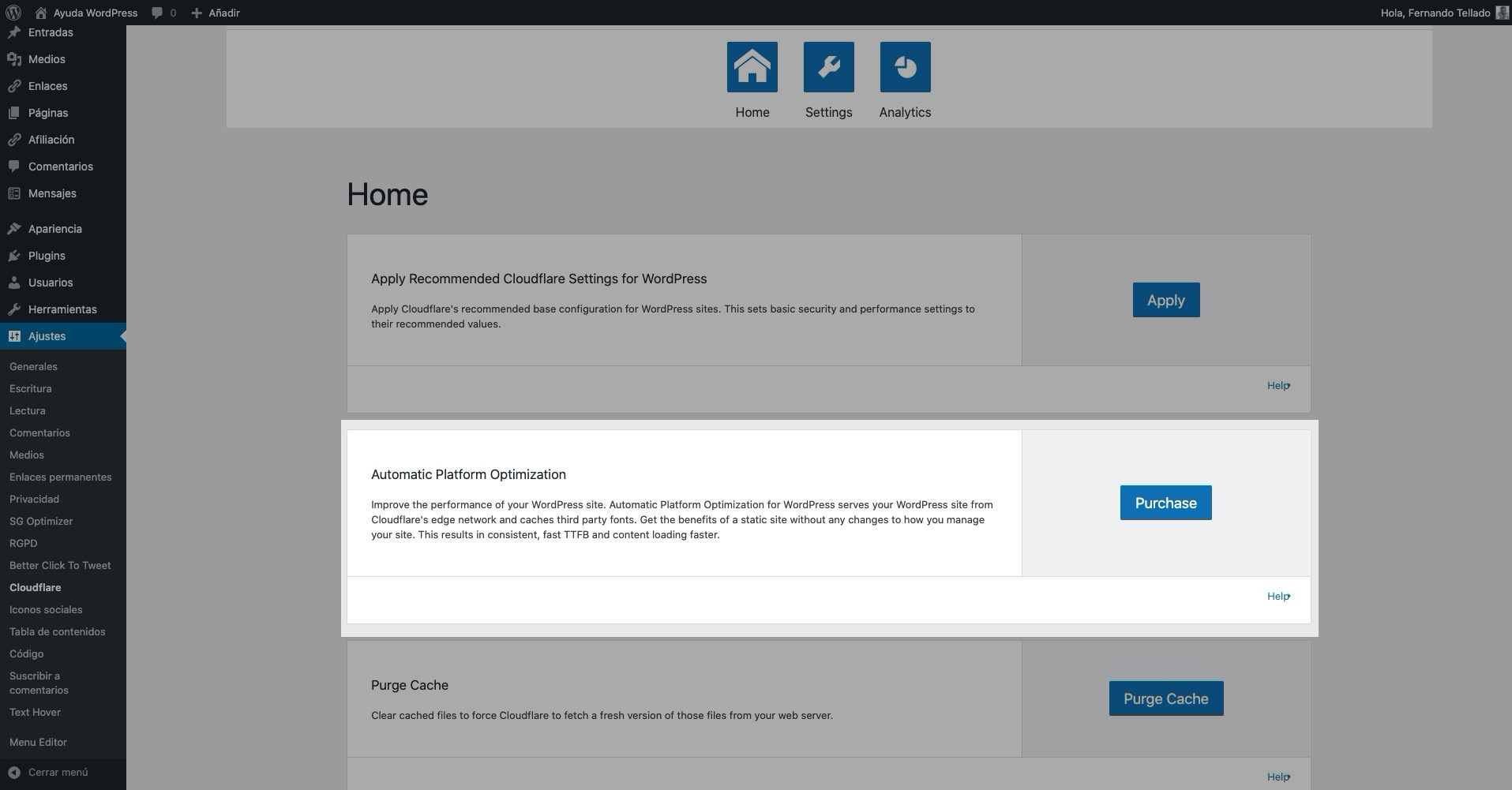Viewport: 1512px width, 790px height.
Task: Open the Hola, Fernando Tellado account menu
Action: point(1435,13)
